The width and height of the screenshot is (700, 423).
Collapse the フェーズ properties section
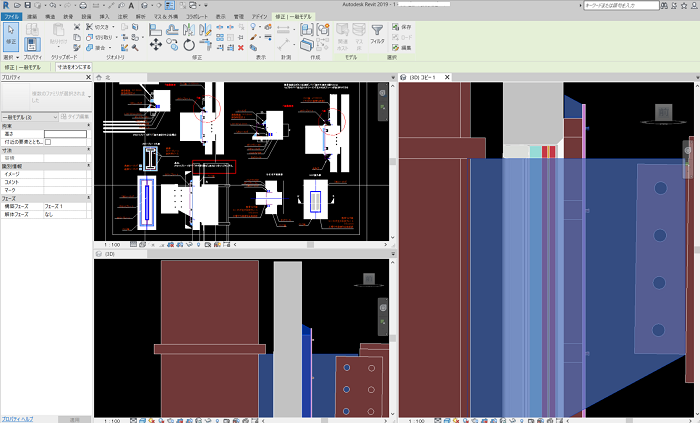(88, 198)
